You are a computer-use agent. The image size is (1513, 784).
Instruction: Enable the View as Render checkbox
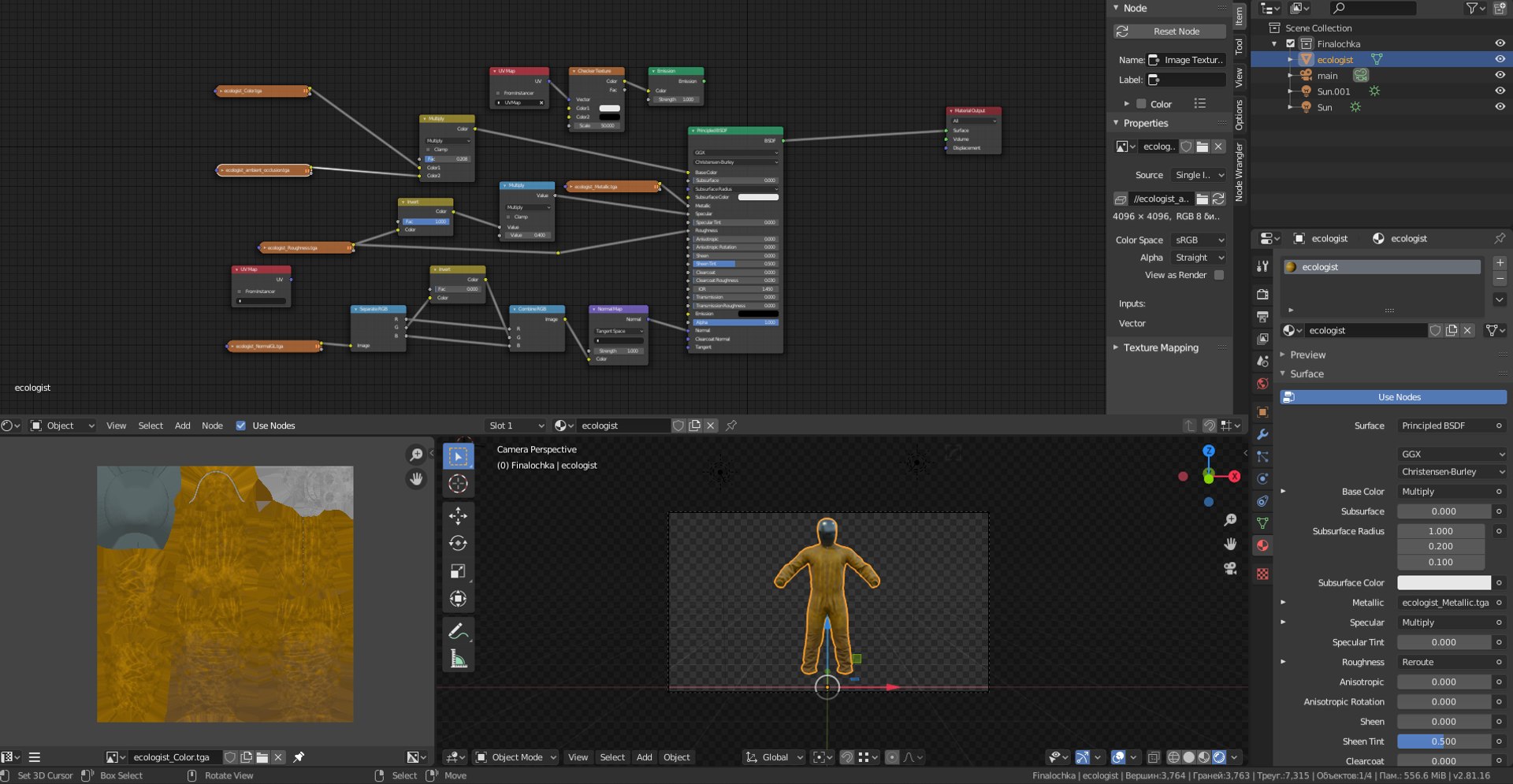coord(1219,275)
